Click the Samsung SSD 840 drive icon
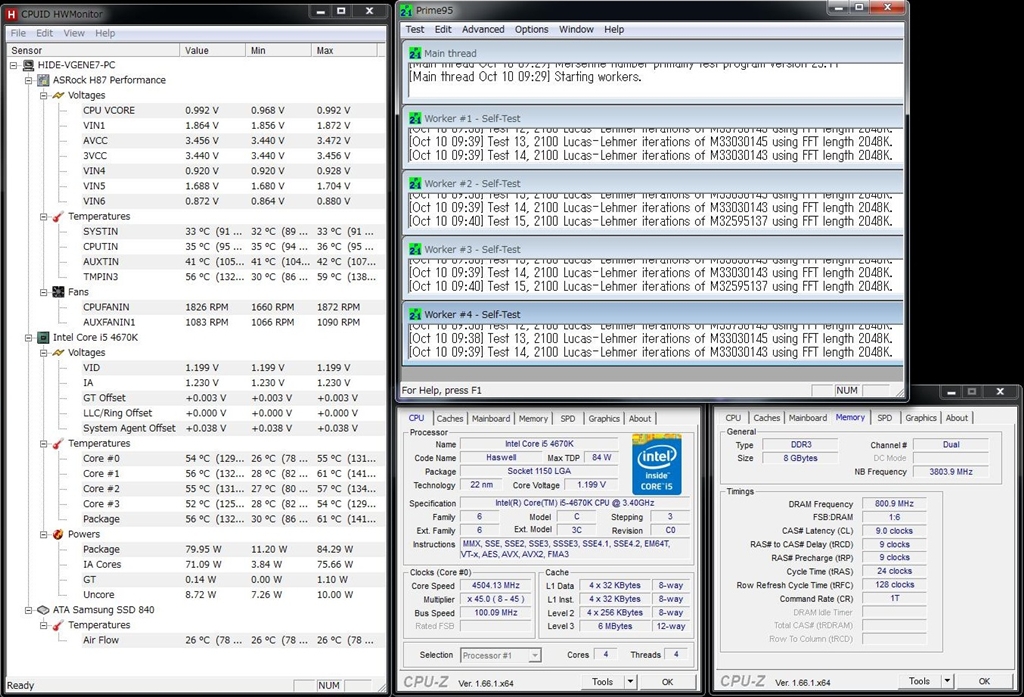The height and width of the screenshot is (697, 1024). coord(44,610)
